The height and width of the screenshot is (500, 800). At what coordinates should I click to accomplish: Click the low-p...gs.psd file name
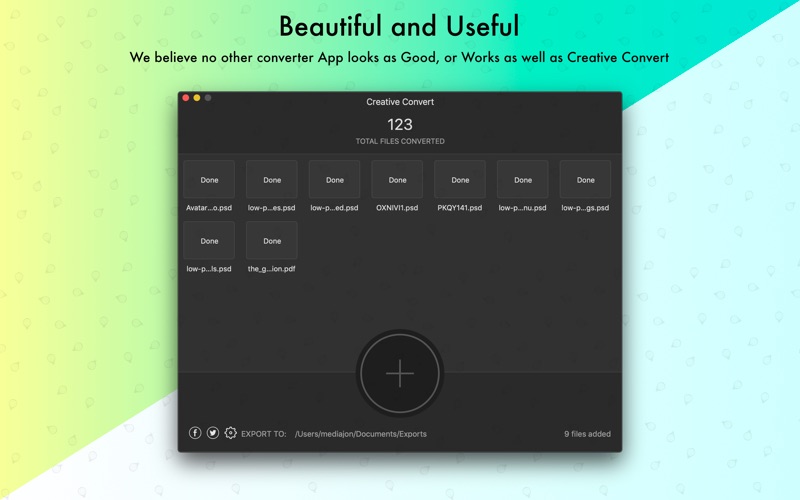point(585,208)
